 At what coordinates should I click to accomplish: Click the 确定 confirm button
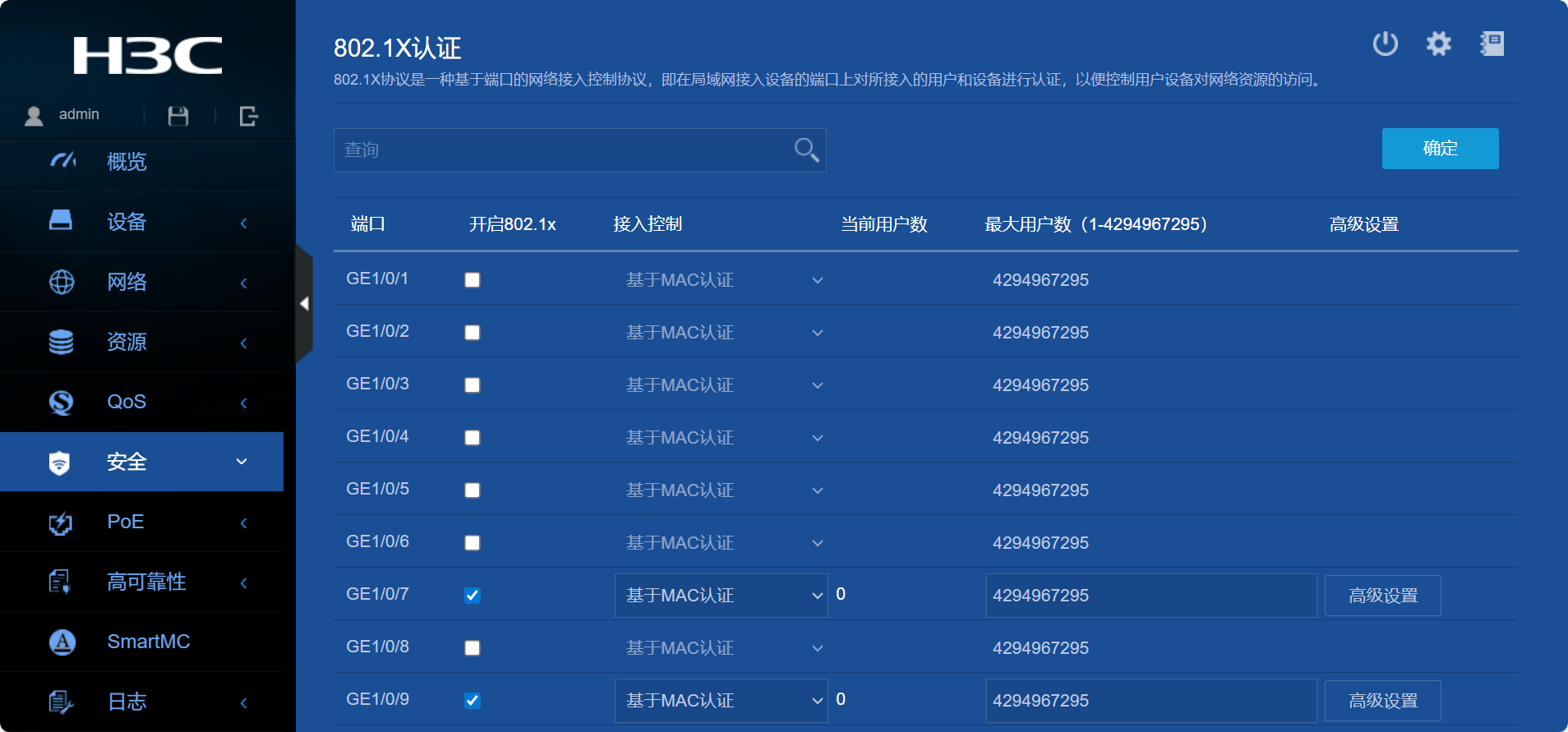click(1440, 149)
